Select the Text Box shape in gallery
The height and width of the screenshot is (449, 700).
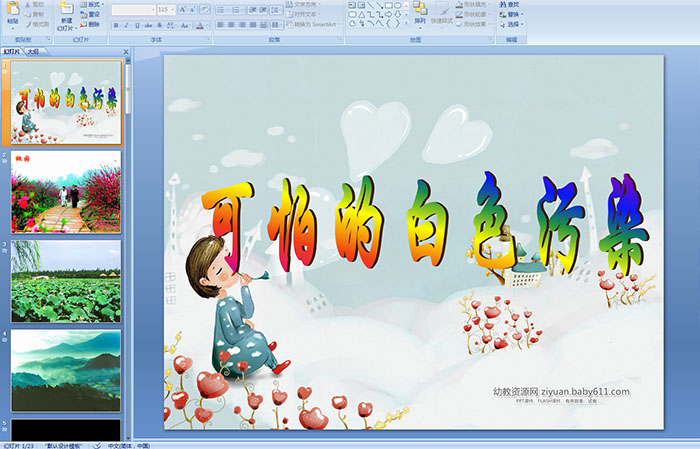coord(352,5)
